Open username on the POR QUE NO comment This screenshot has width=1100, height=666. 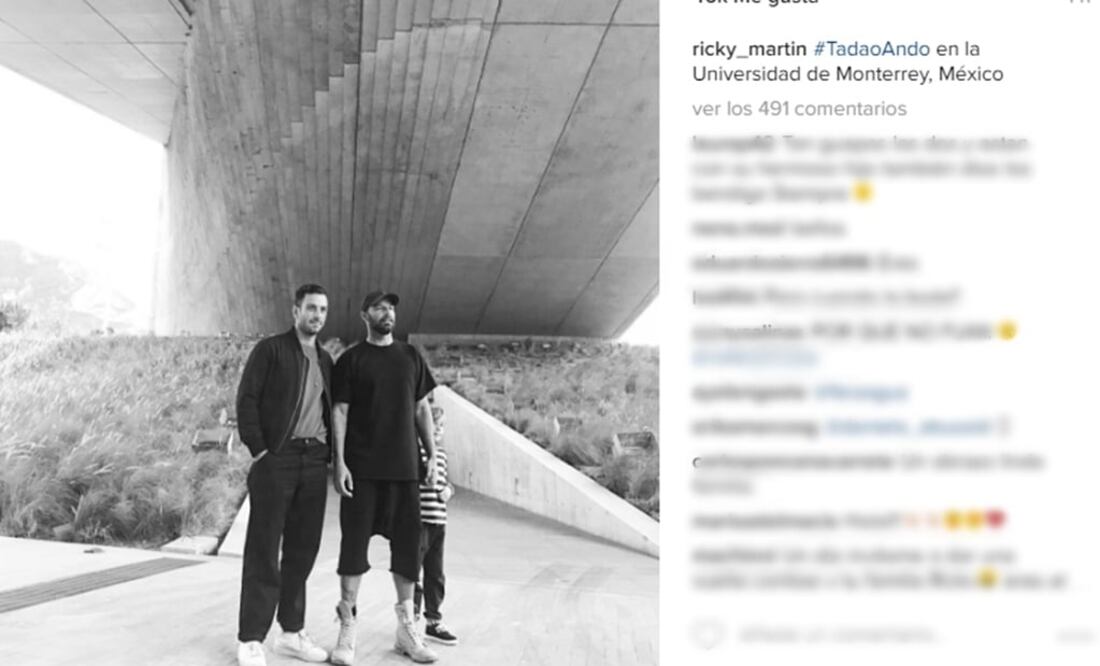tap(748, 331)
